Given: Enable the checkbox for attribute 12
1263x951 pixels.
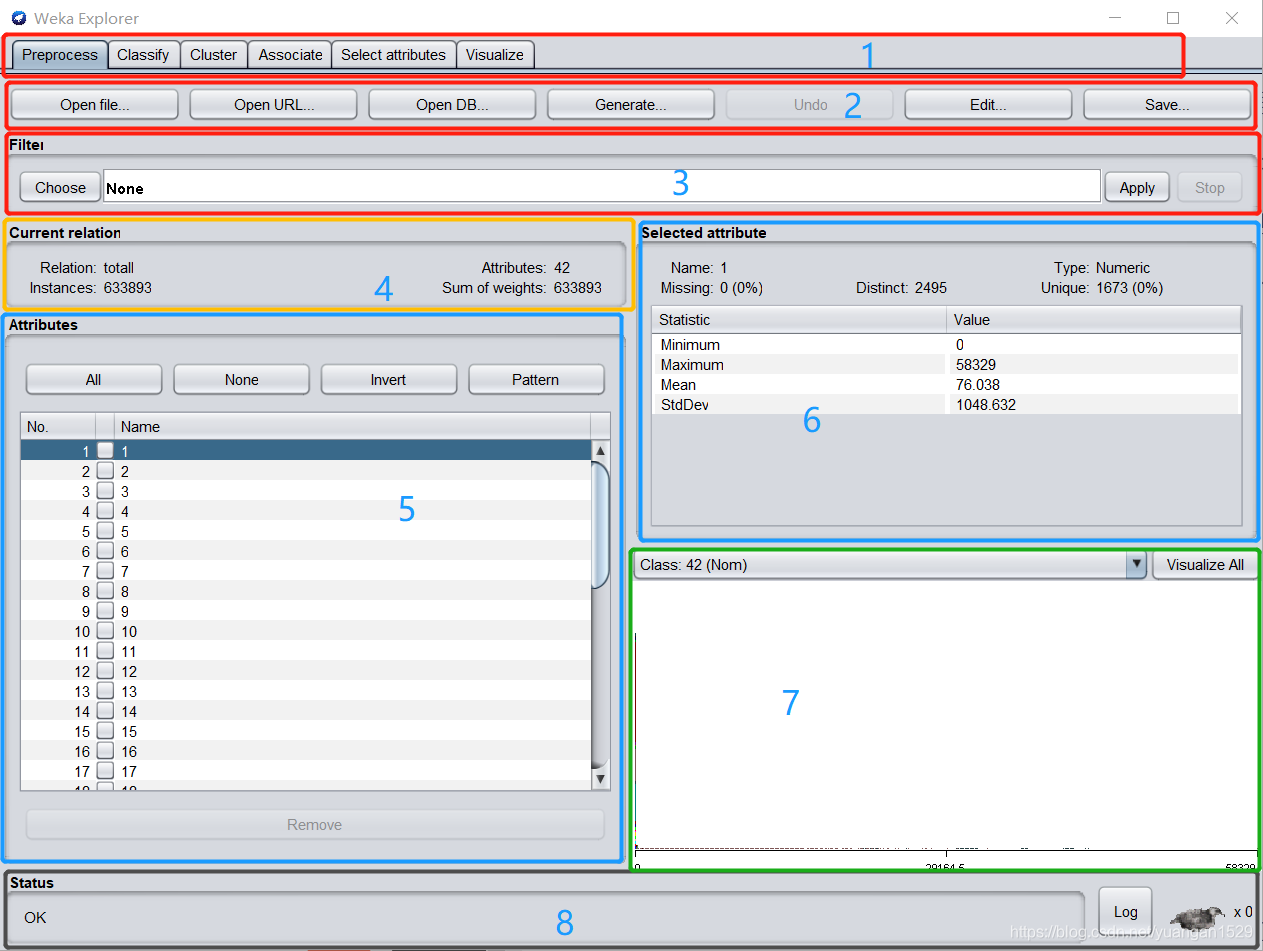Looking at the screenshot, I should [105, 671].
